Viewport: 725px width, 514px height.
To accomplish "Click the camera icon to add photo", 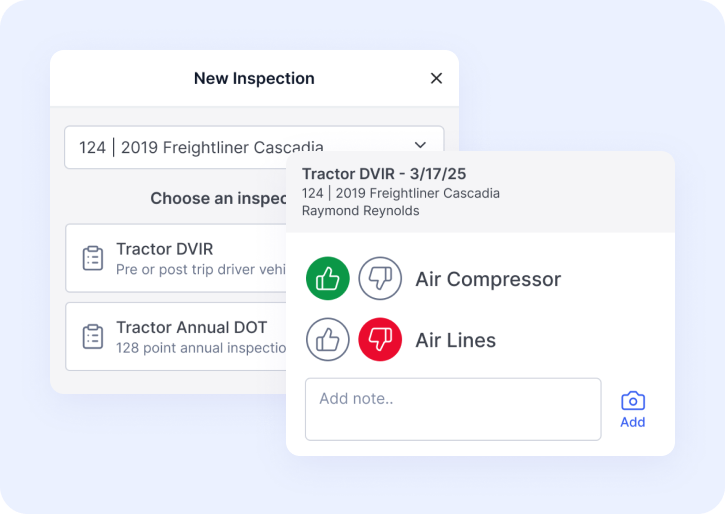I will click(x=632, y=400).
